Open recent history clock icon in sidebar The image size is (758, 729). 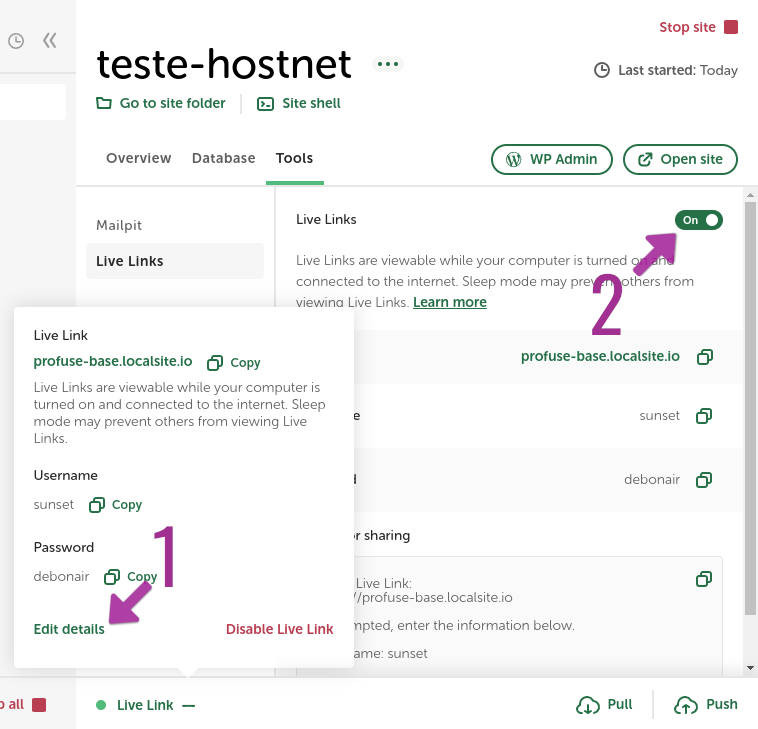pos(16,41)
